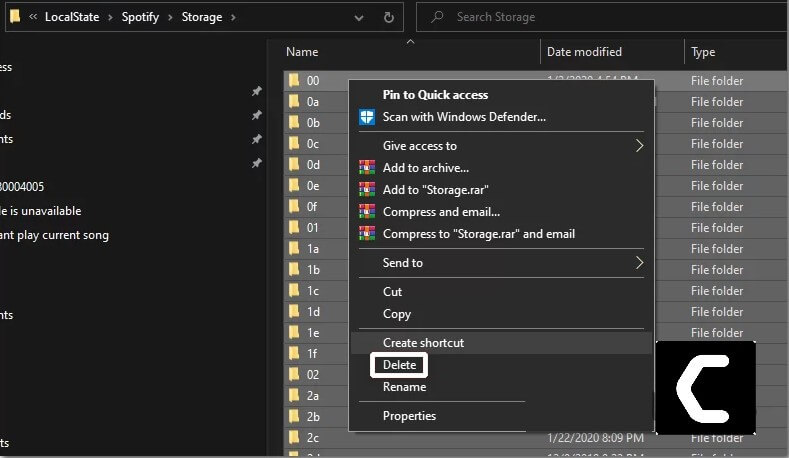Click the search magnifier icon

tap(436, 17)
